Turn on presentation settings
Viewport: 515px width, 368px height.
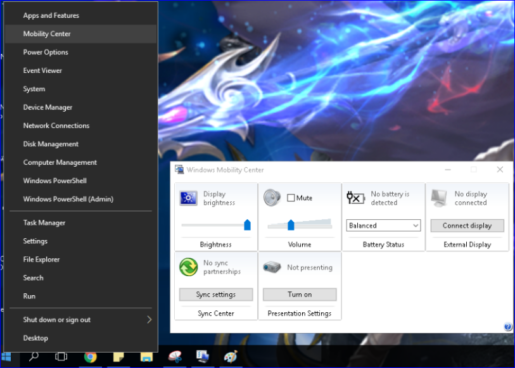tap(300, 294)
